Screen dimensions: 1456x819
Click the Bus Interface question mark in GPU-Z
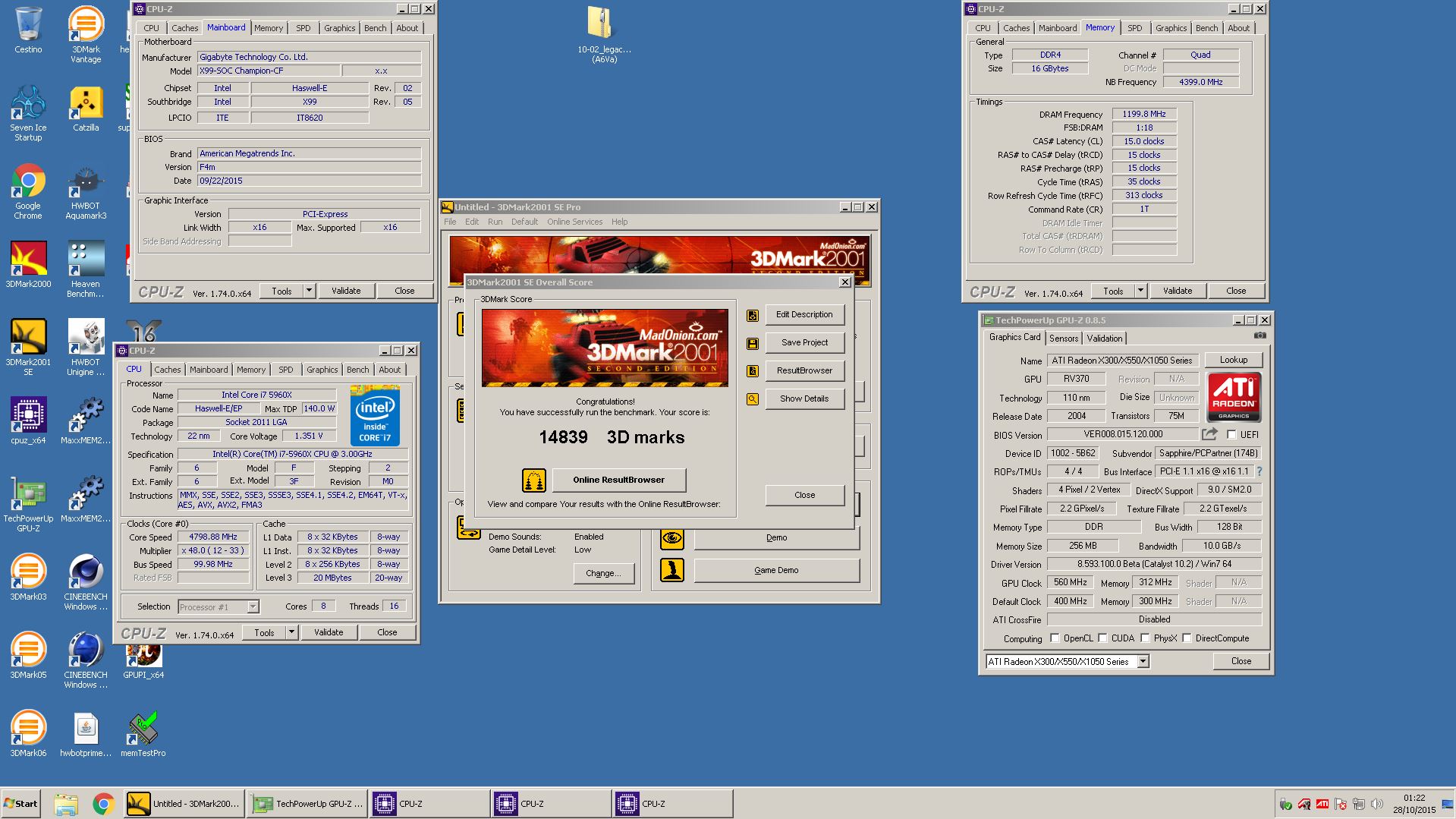[1259, 471]
